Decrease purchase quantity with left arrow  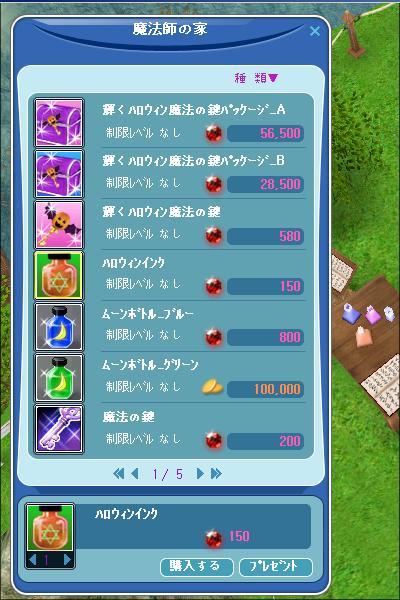[33, 560]
